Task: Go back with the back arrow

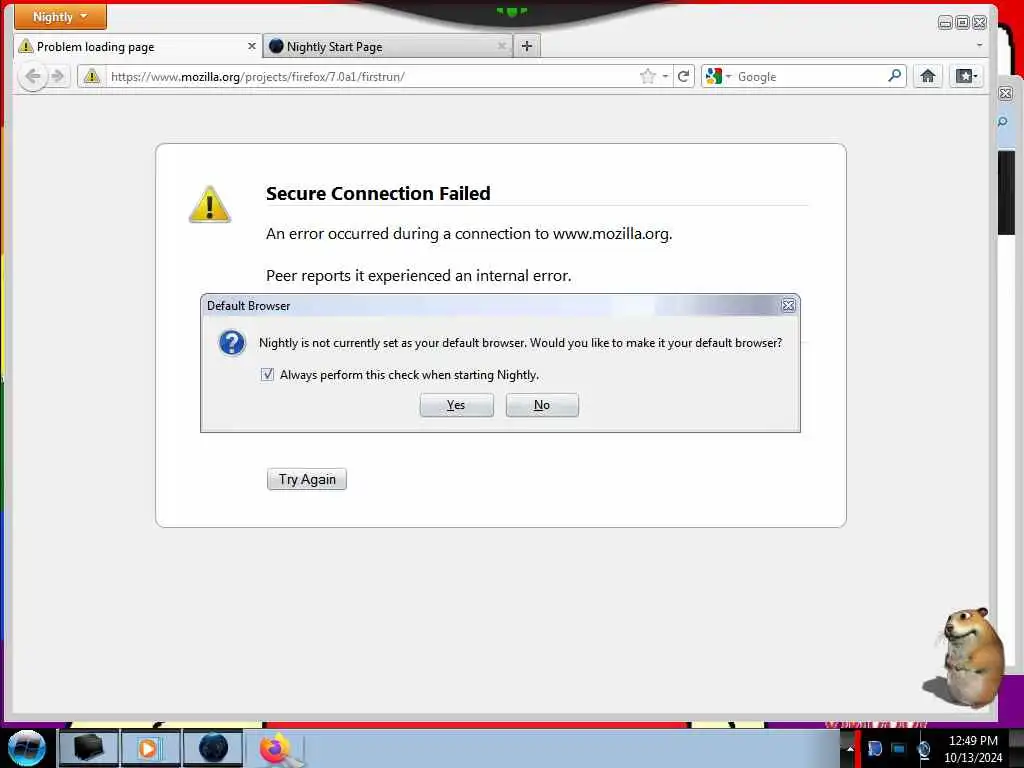Action: (x=33, y=76)
